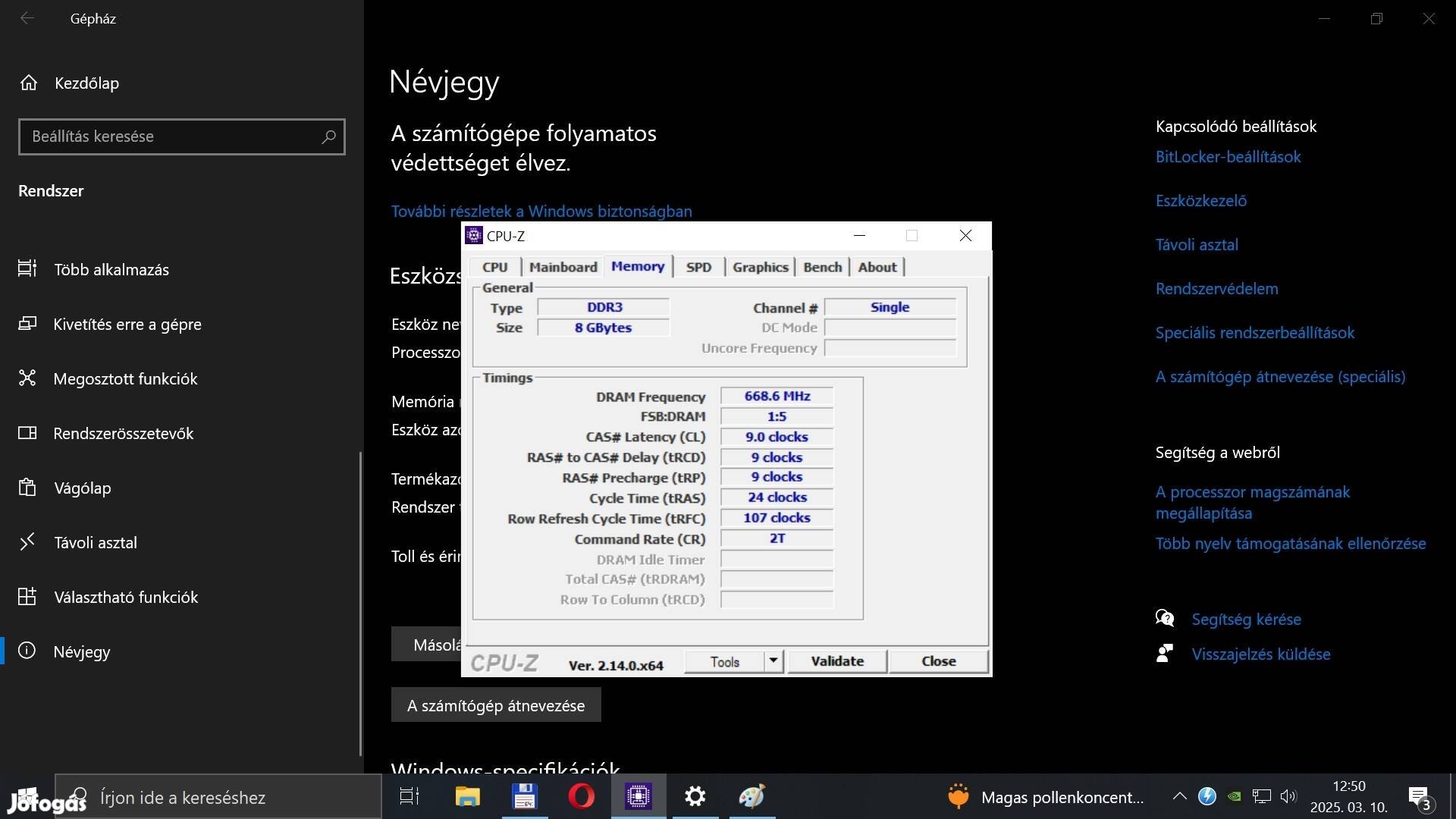
Task: Go to Kezdőlap home icon
Action: pyautogui.click(x=29, y=83)
